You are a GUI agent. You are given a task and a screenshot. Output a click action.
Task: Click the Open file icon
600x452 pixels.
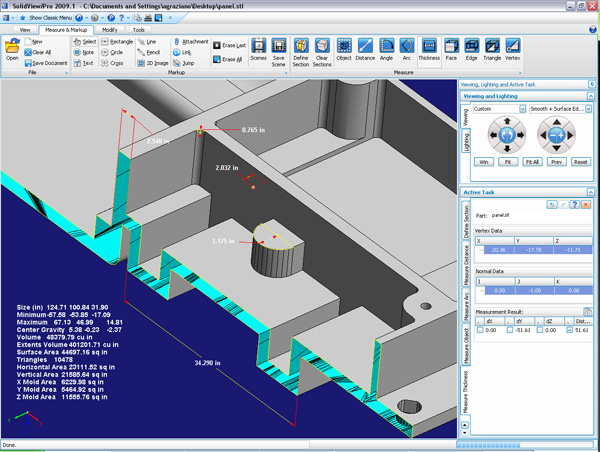pyautogui.click(x=12, y=49)
